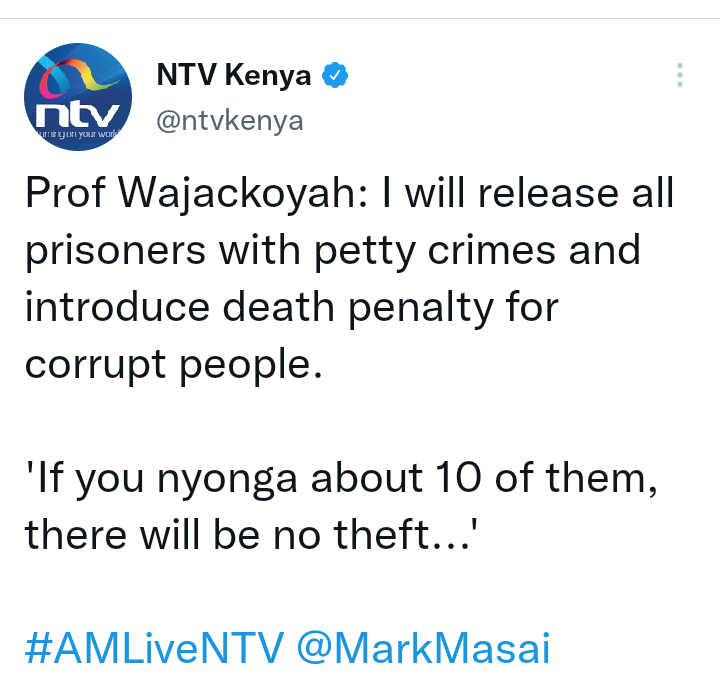Click the 'introduce' word in the tweet body
The height and width of the screenshot is (683, 720).
118,307
